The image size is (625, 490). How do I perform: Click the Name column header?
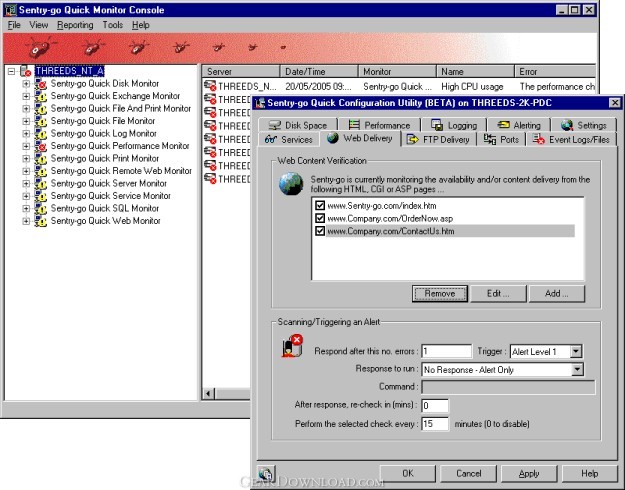pos(475,72)
